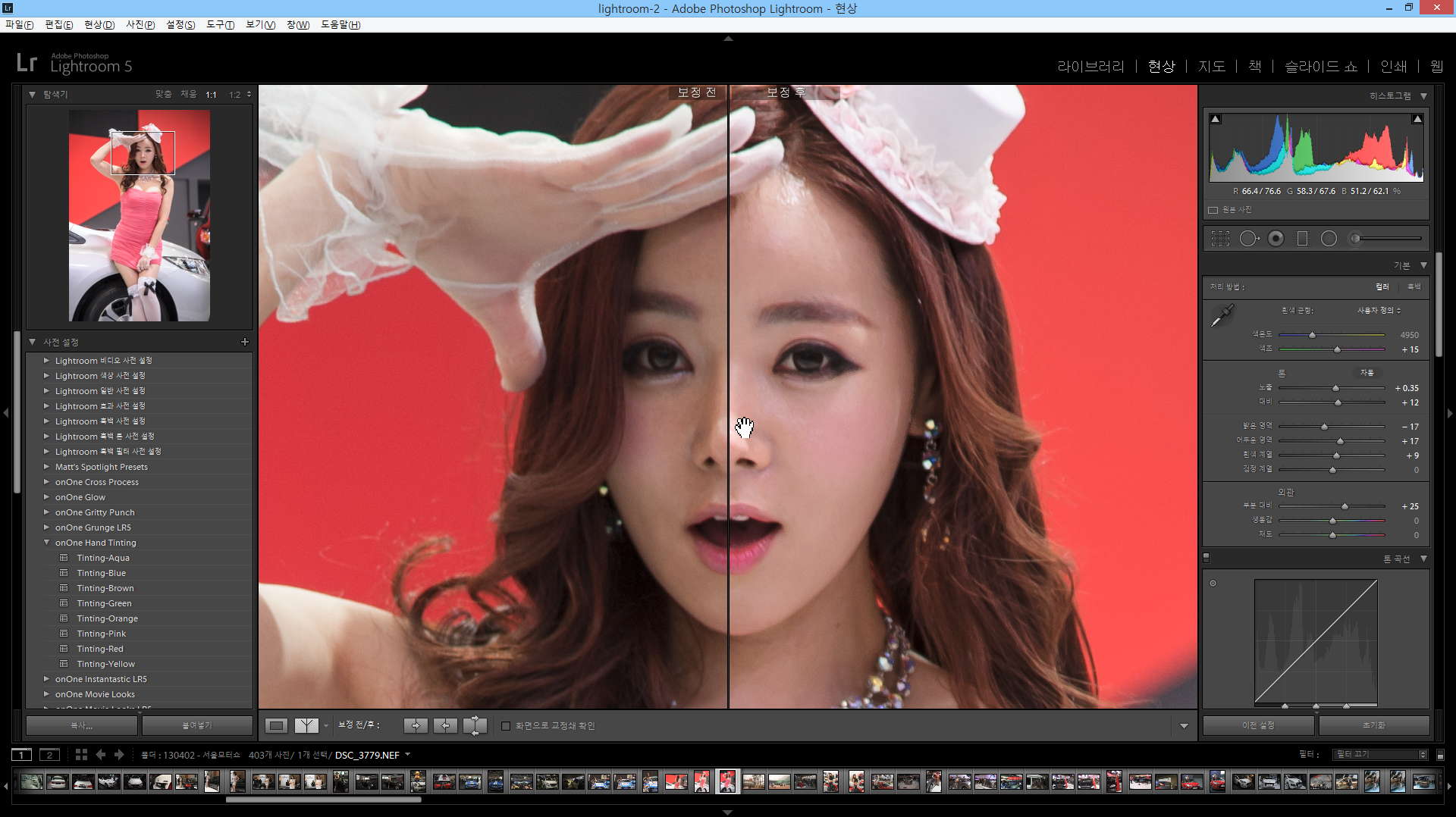Screen dimensions: 1456x817
Task: Copy After settings to Before
Action: coord(445,725)
